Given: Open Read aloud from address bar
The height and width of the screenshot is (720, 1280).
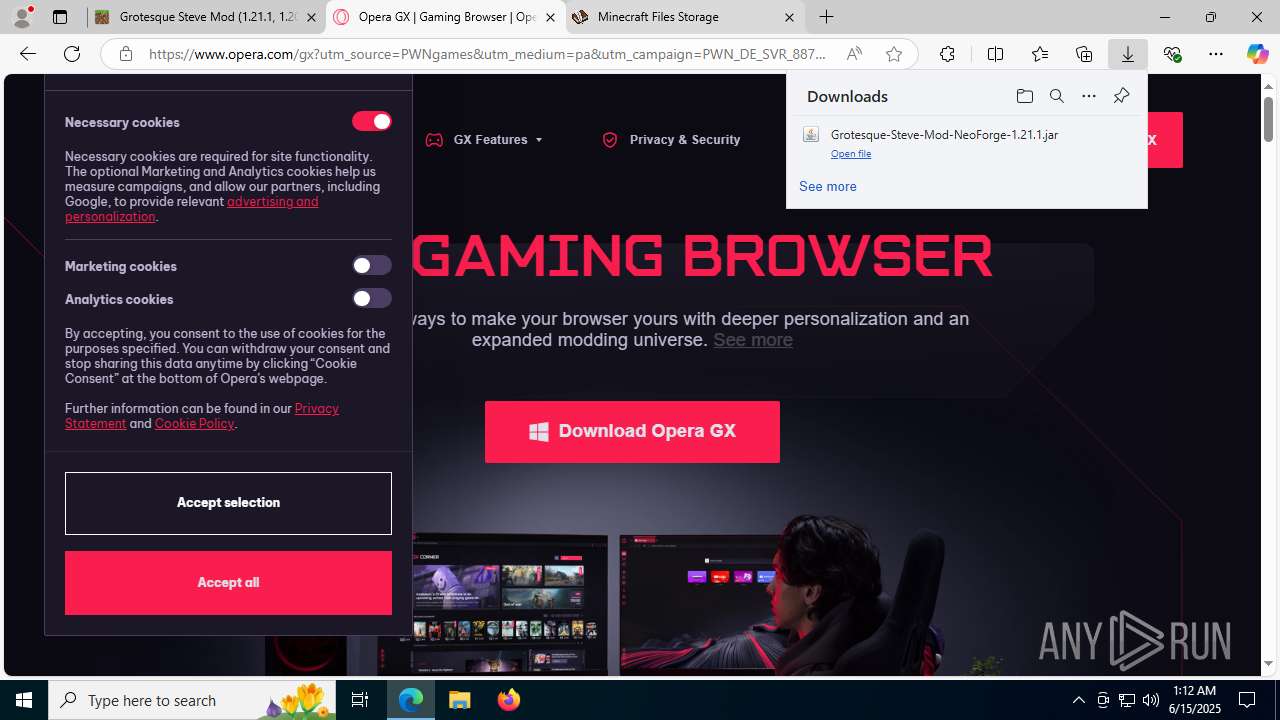Looking at the screenshot, I should pos(854,54).
